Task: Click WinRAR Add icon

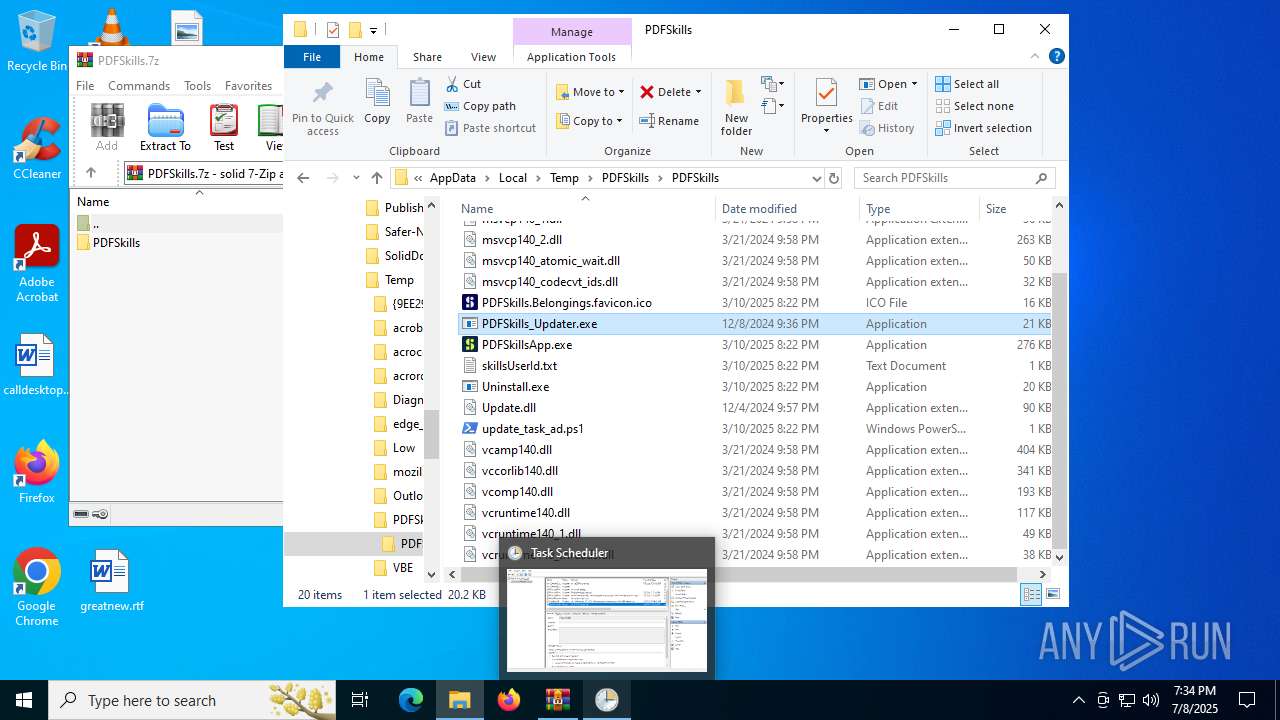Action: coord(107,128)
